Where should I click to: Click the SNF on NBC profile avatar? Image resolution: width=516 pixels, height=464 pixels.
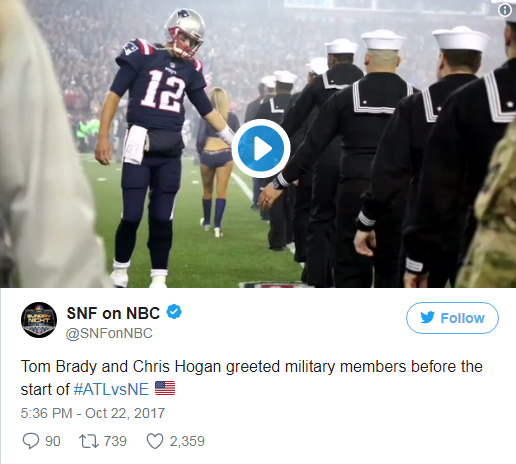39,320
